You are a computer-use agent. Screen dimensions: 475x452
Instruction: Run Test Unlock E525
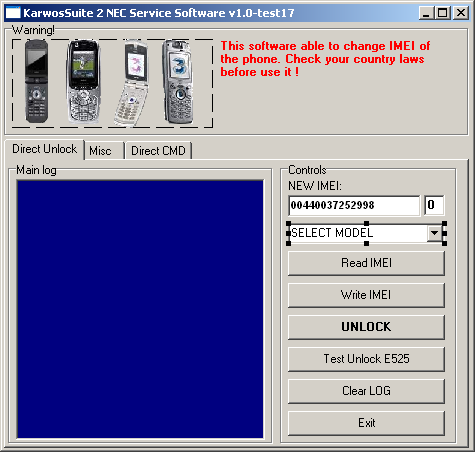tap(366, 359)
